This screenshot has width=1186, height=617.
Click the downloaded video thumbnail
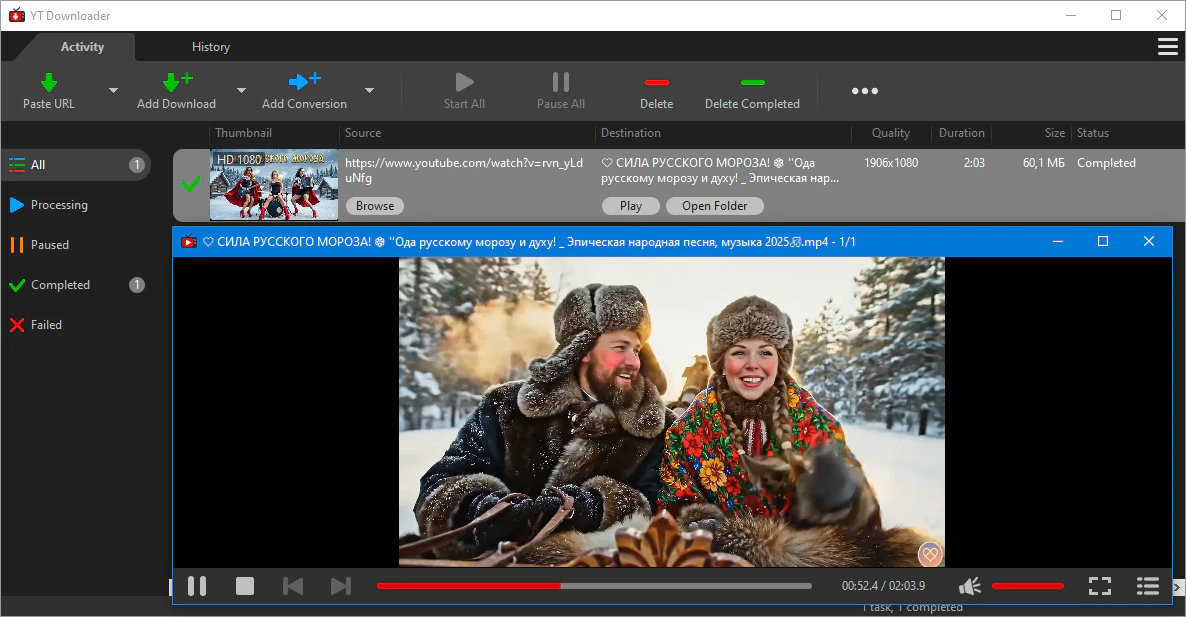point(267,185)
